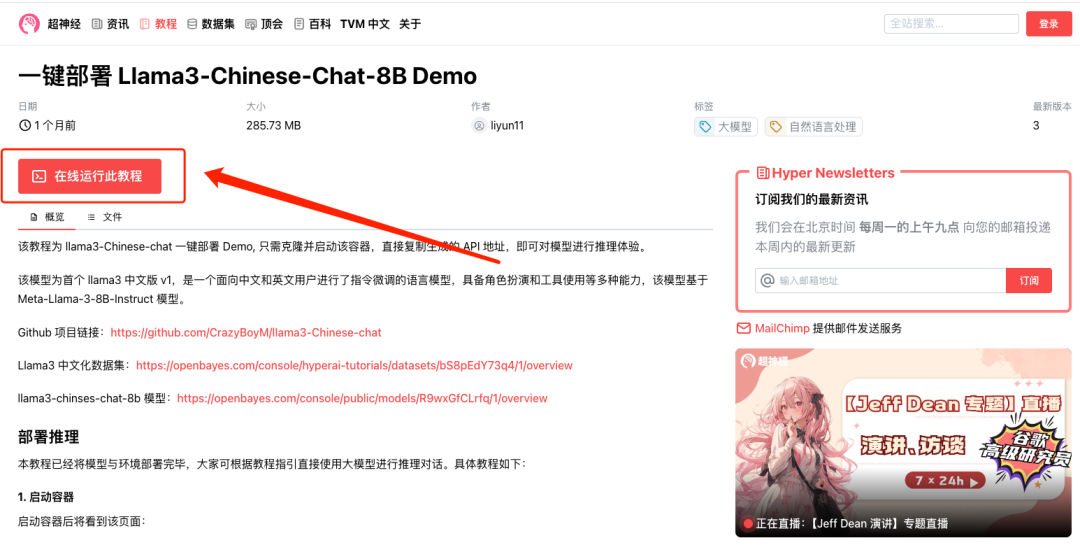This screenshot has height=545, width=1080.
Task: Open the Llama3 中文化数据集 openbayes link
Action: pos(354,365)
